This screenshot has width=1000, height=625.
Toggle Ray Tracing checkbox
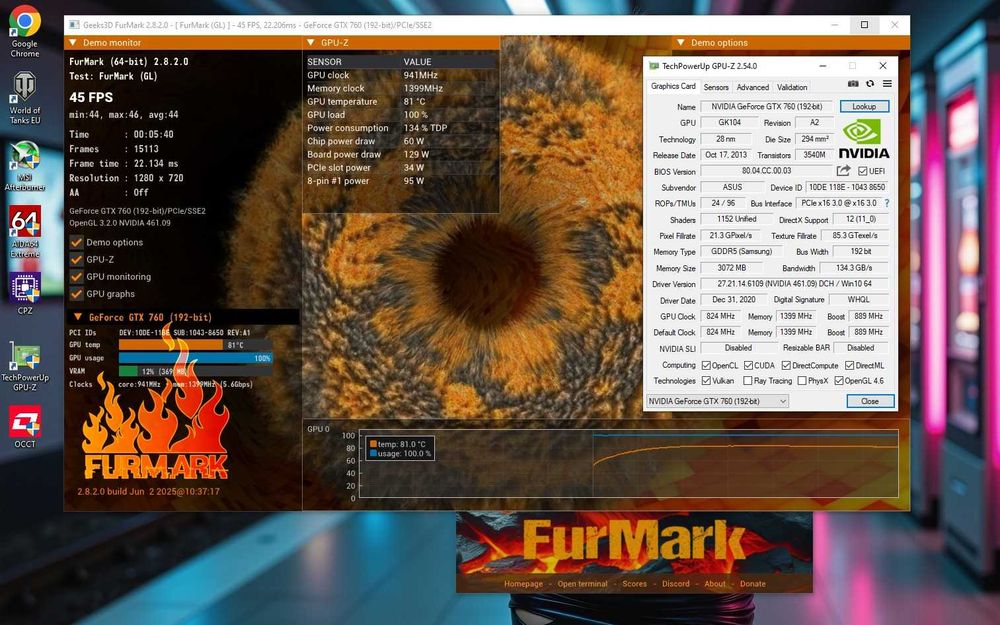[x=748, y=381]
